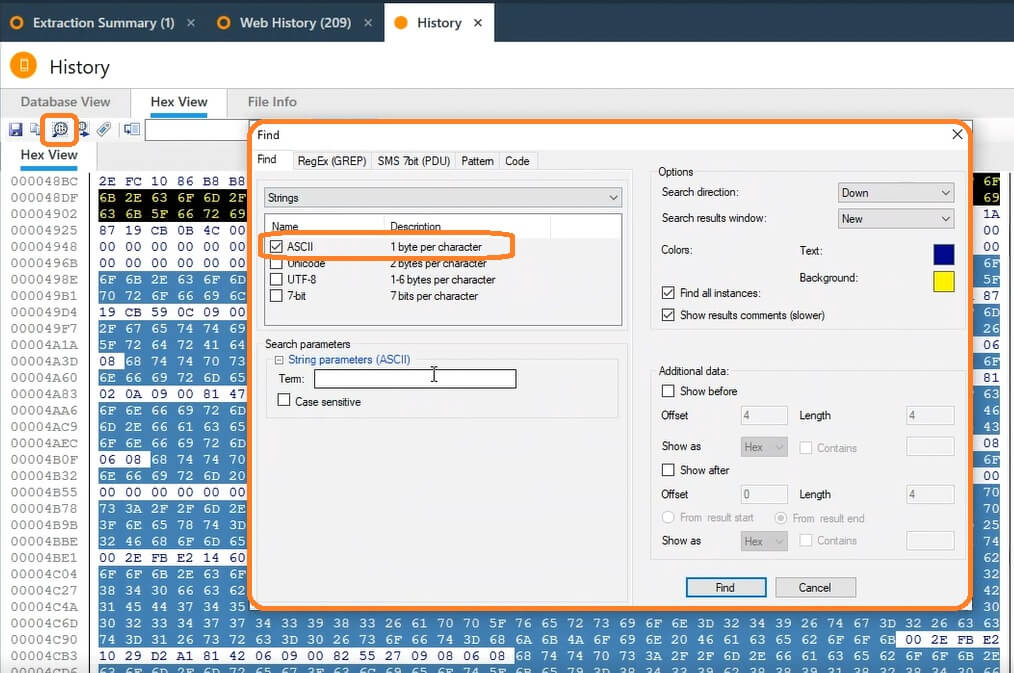Screen dimensions: 1014x673
Task: Open the Database View tab
Action: 65,102
